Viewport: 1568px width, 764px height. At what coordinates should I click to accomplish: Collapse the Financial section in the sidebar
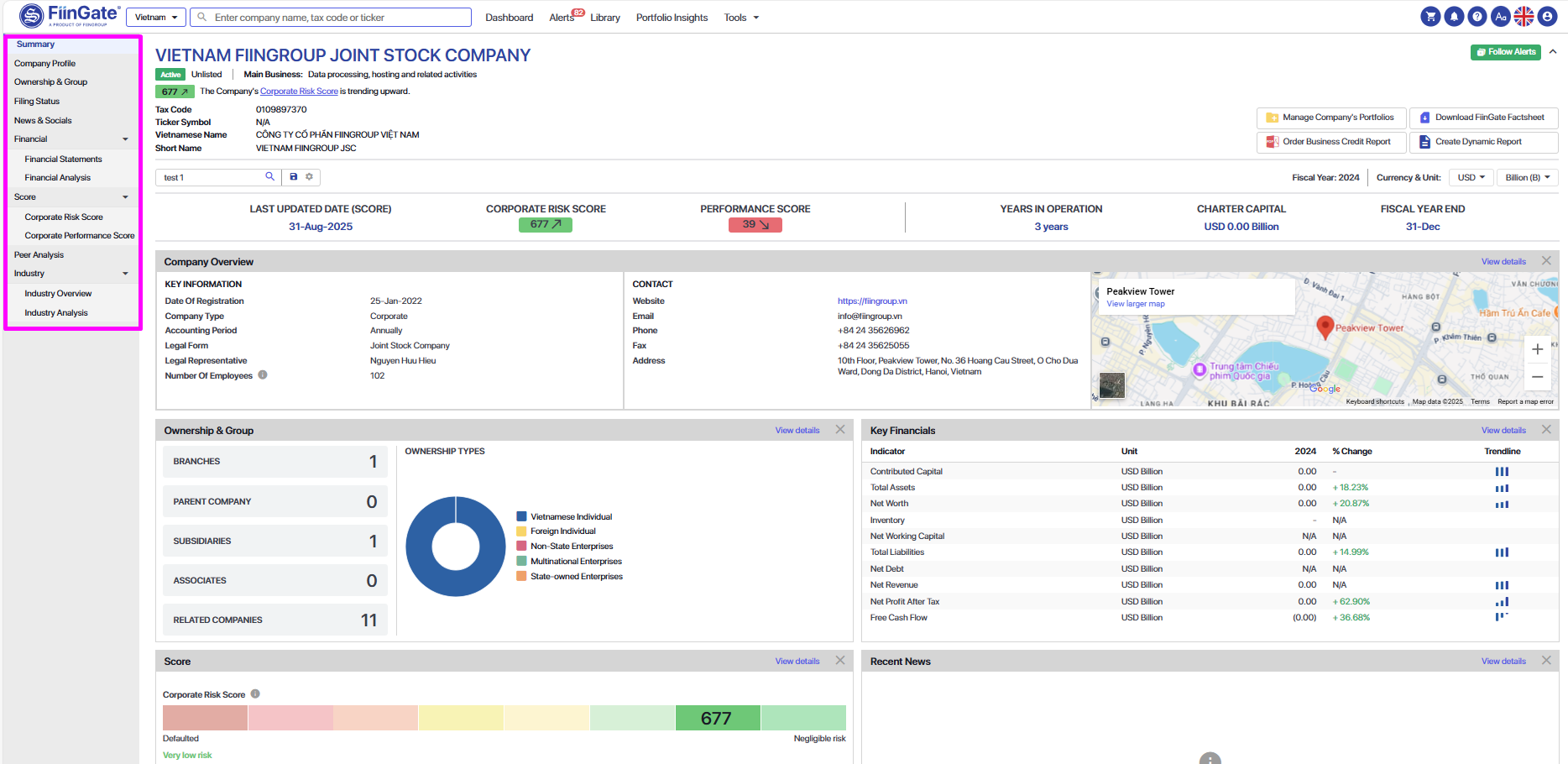coord(125,139)
